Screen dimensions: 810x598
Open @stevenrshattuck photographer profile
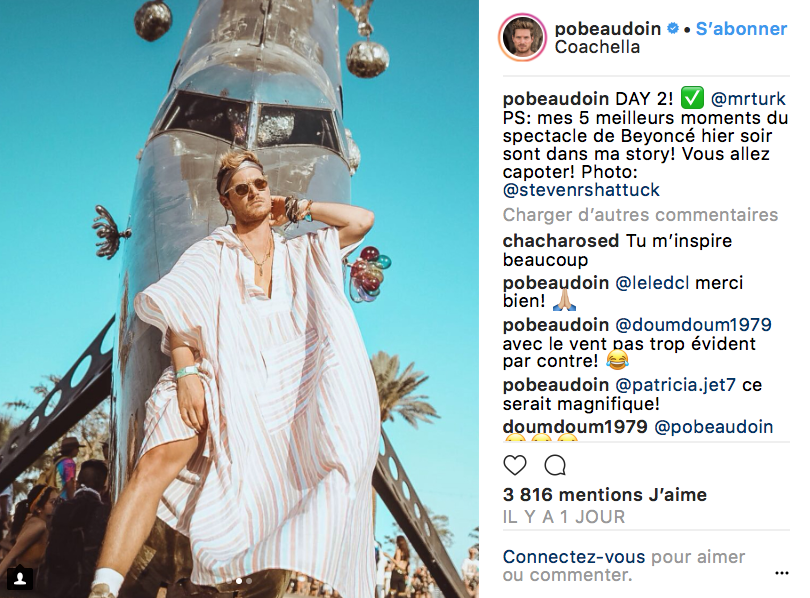click(x=581, y=190)
